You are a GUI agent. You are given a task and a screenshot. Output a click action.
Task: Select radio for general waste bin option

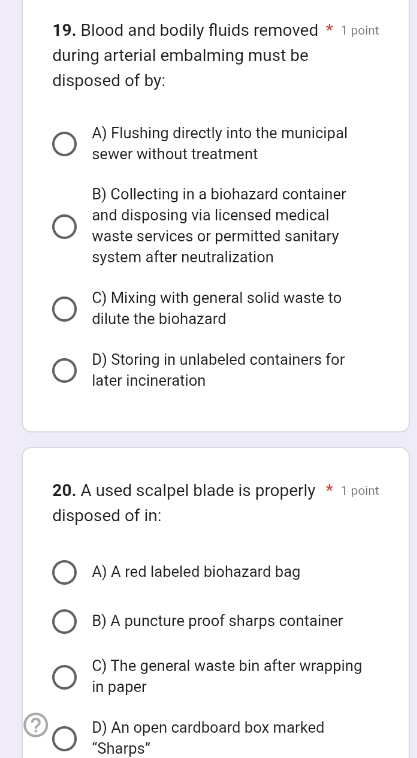(x=64, y=677)
